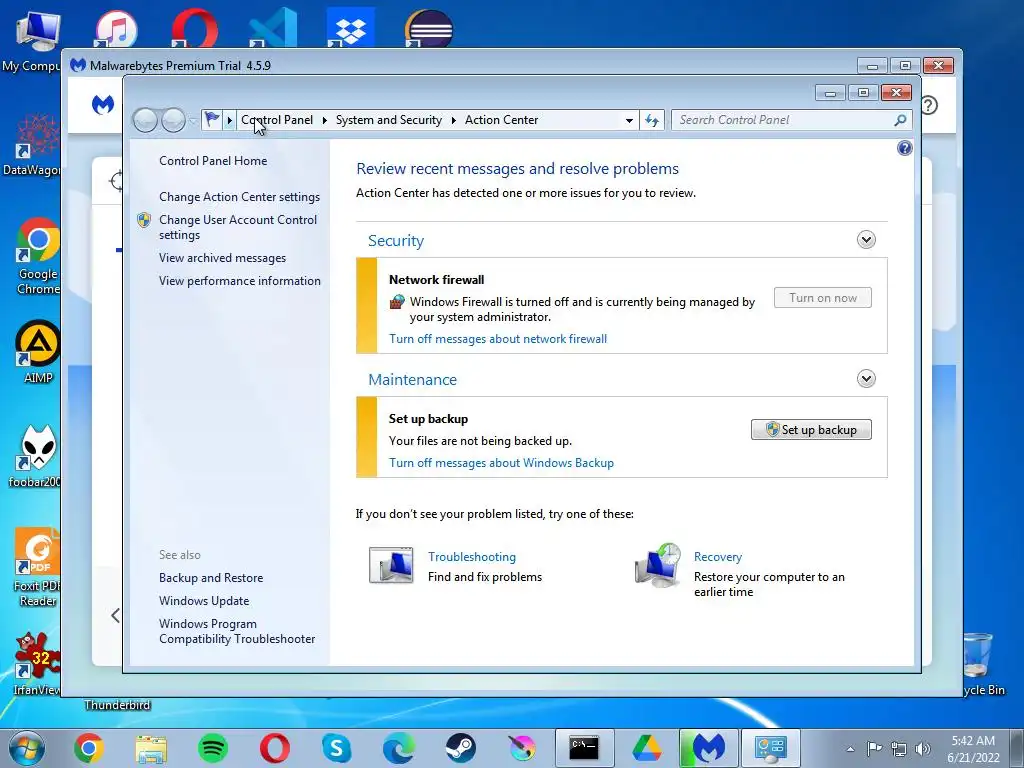Open Windows Update under See also

pyautogui.click(x=204, y=601)
